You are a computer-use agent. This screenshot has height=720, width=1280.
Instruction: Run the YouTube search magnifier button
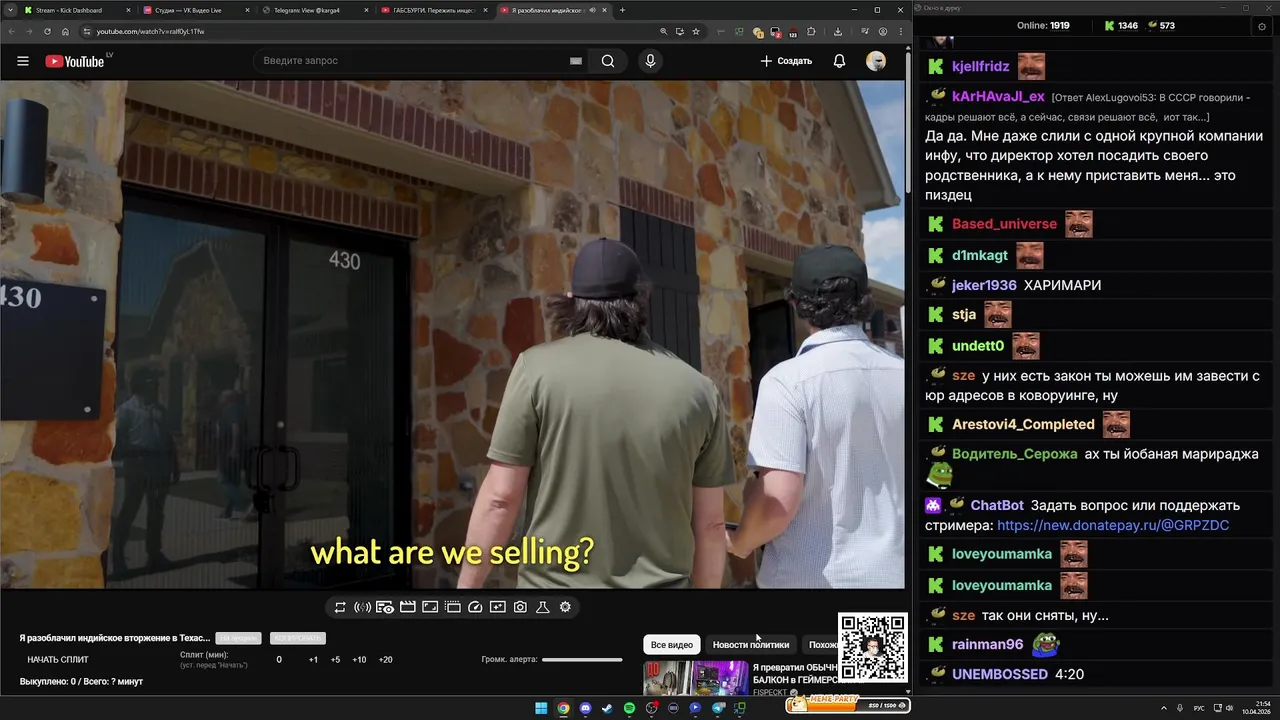point(608,61)
